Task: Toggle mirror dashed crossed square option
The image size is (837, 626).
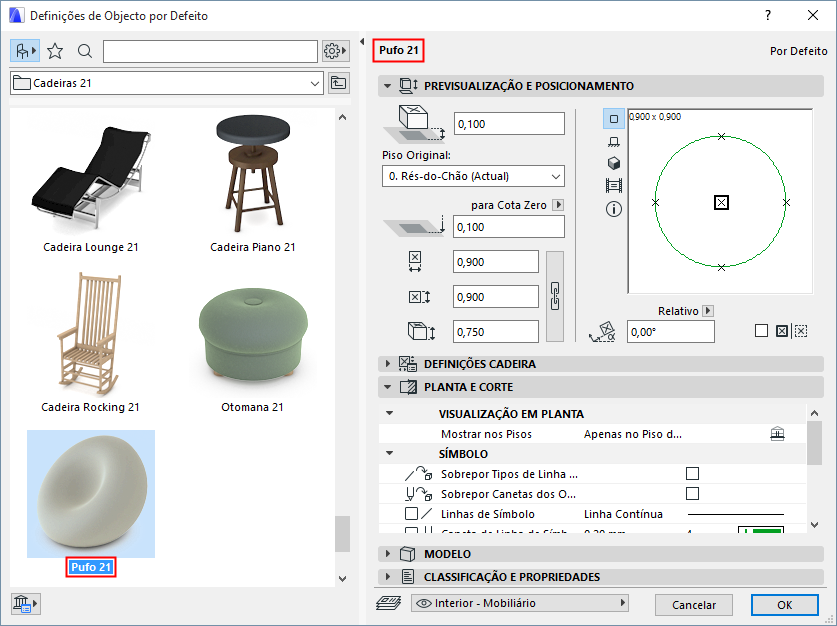Action: pyautogui.click(x=801, y=331)
